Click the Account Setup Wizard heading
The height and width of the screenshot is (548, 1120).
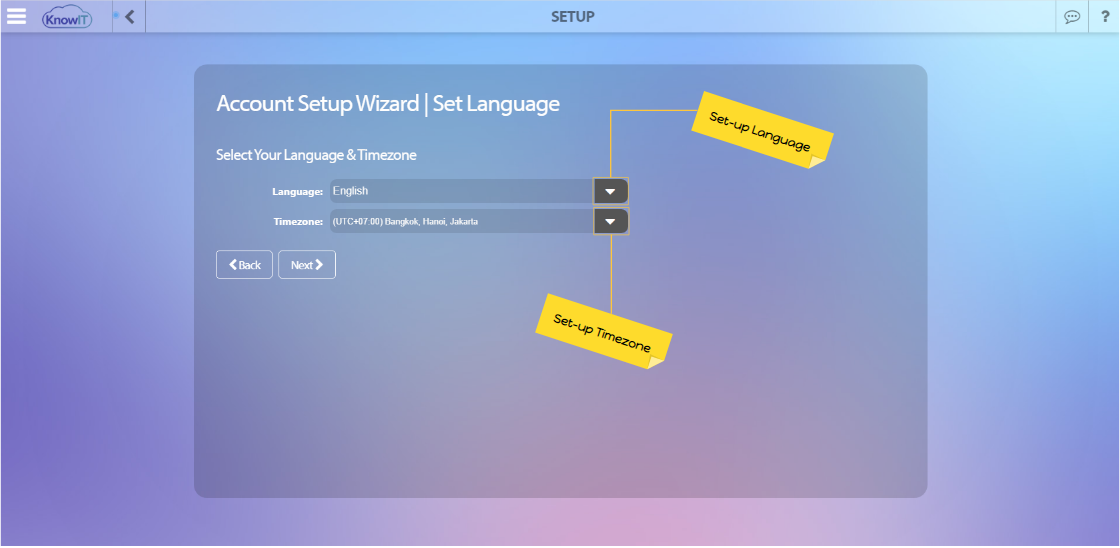(387, 104)
